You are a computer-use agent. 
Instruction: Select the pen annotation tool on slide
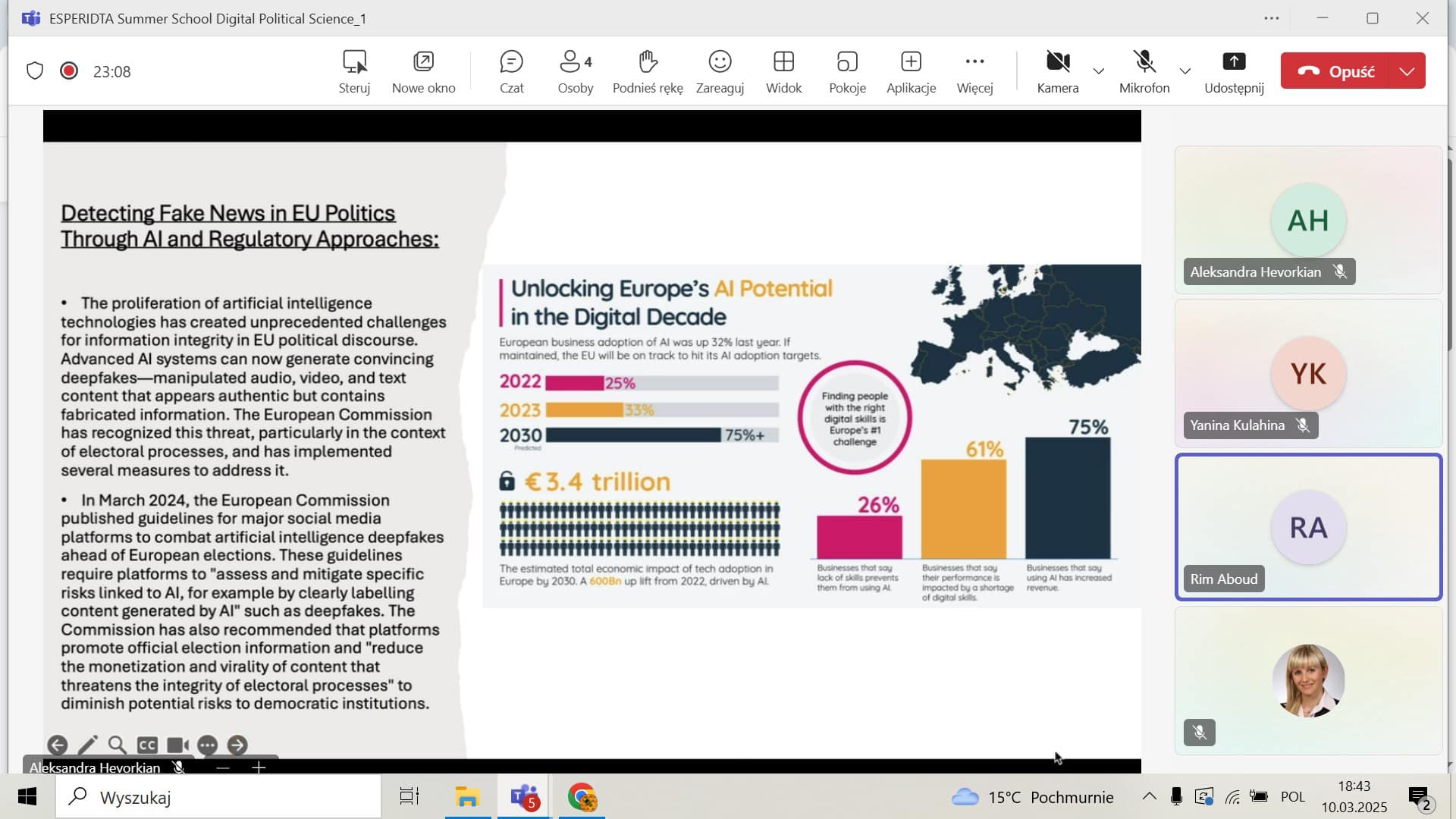point(88,745)
